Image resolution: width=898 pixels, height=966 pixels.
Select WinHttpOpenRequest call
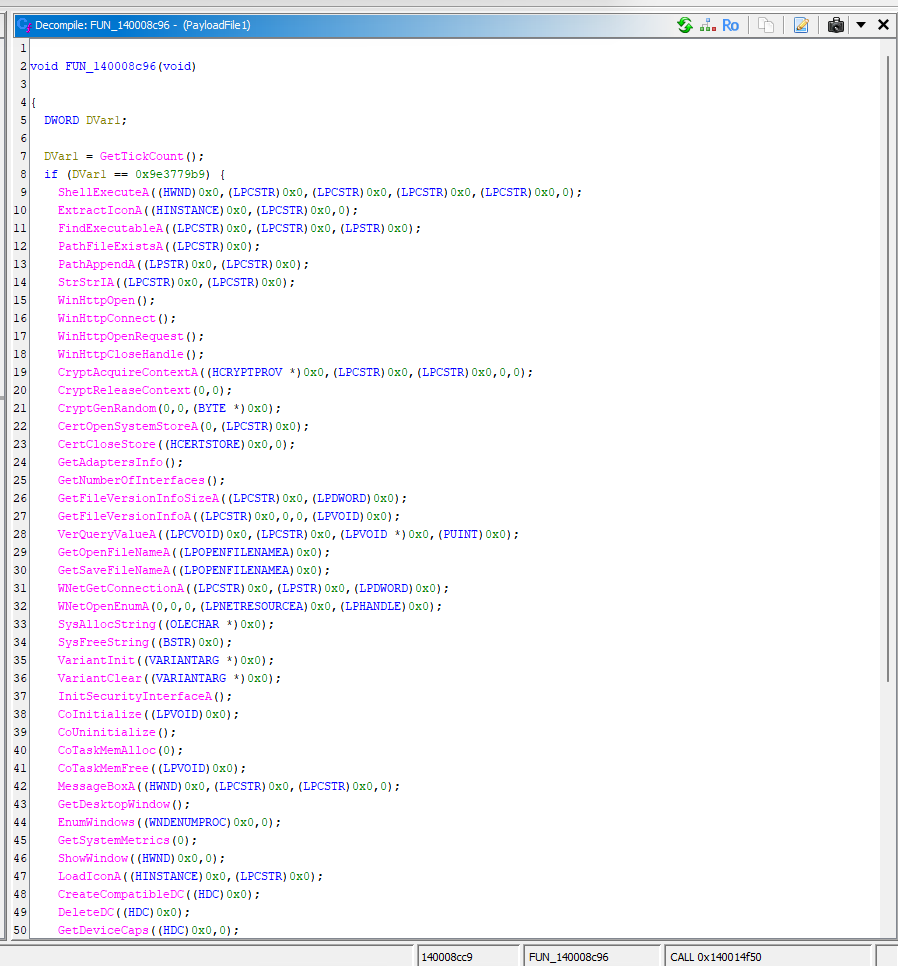click(x=121, y=336)
